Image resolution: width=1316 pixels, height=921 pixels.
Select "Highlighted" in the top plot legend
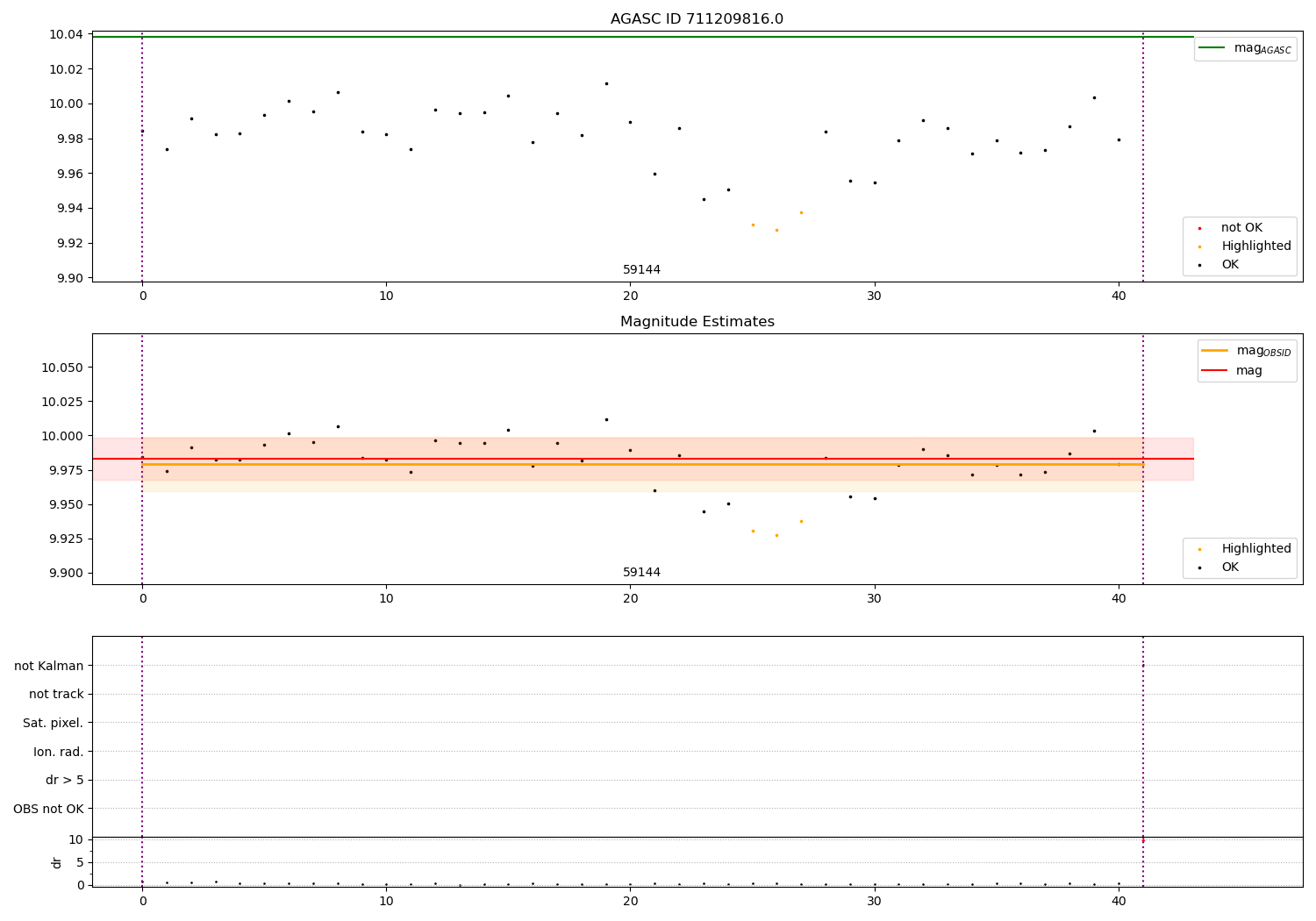point(1244,246)
